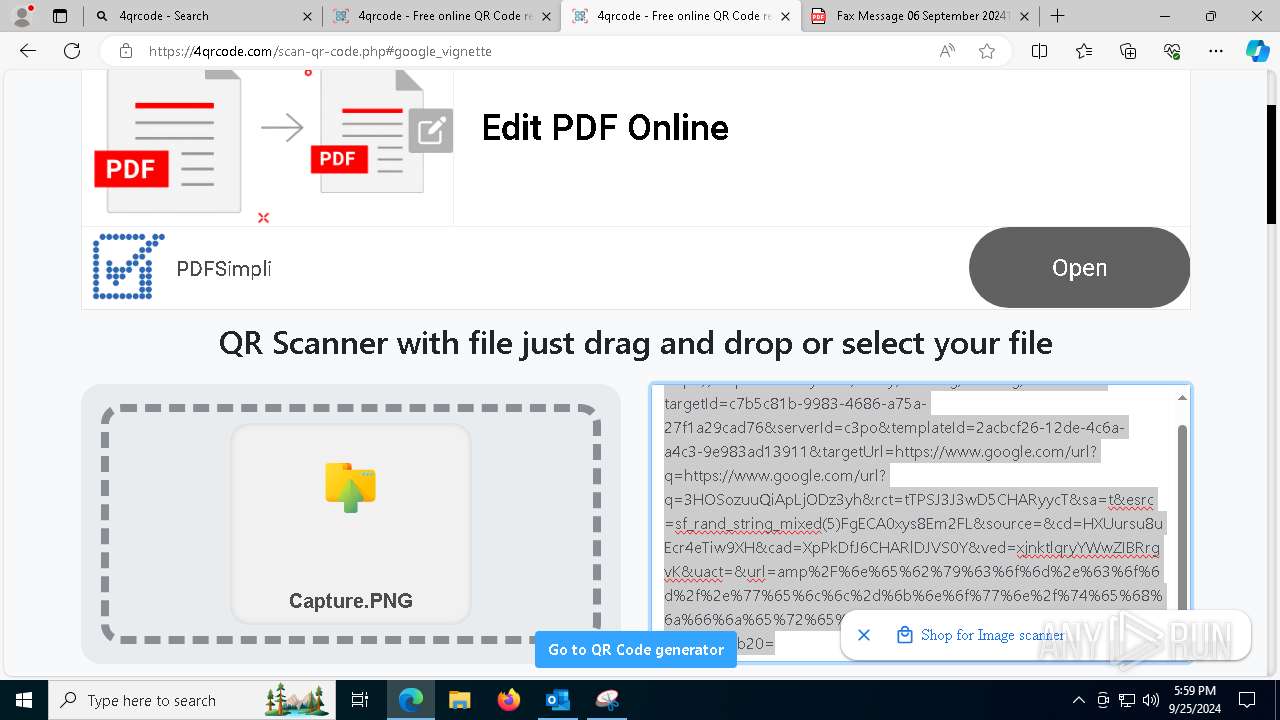Click the PDFSimpli logo
This screenshot has width=1280, height=720.
tap(128, 267)
